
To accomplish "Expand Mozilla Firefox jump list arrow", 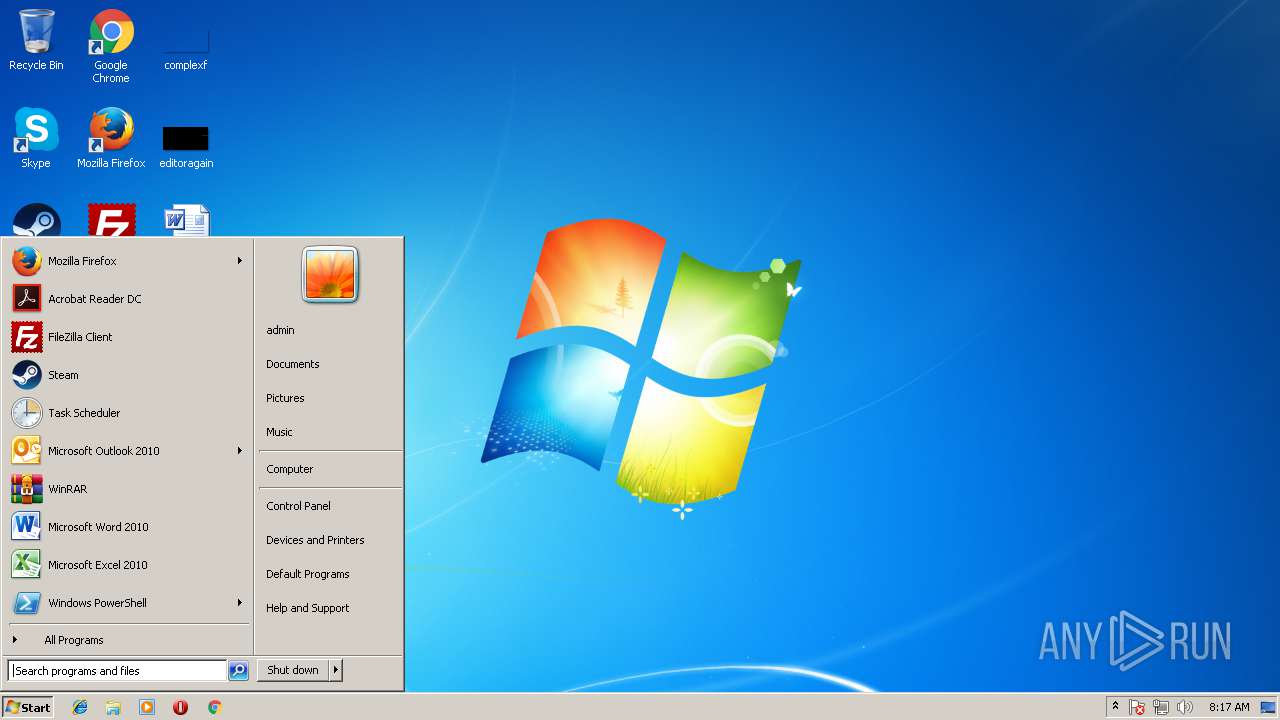I will coord(239,261).
